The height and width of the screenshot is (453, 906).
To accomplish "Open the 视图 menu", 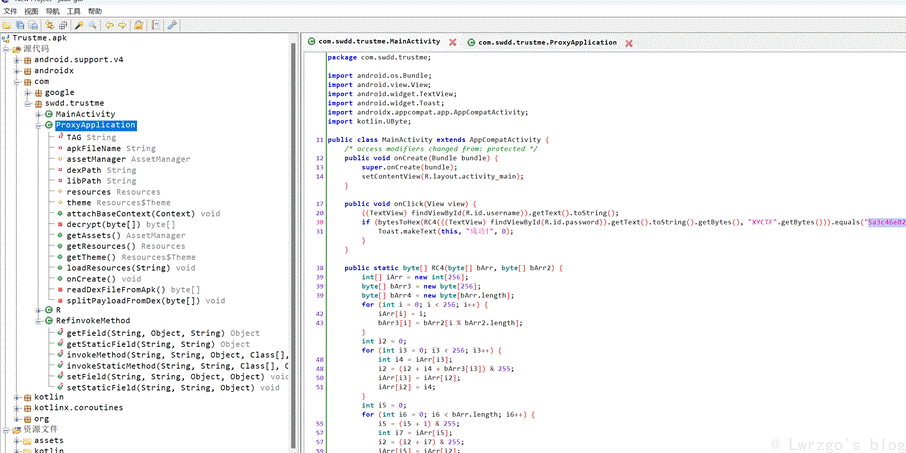I will pos(31,11).
